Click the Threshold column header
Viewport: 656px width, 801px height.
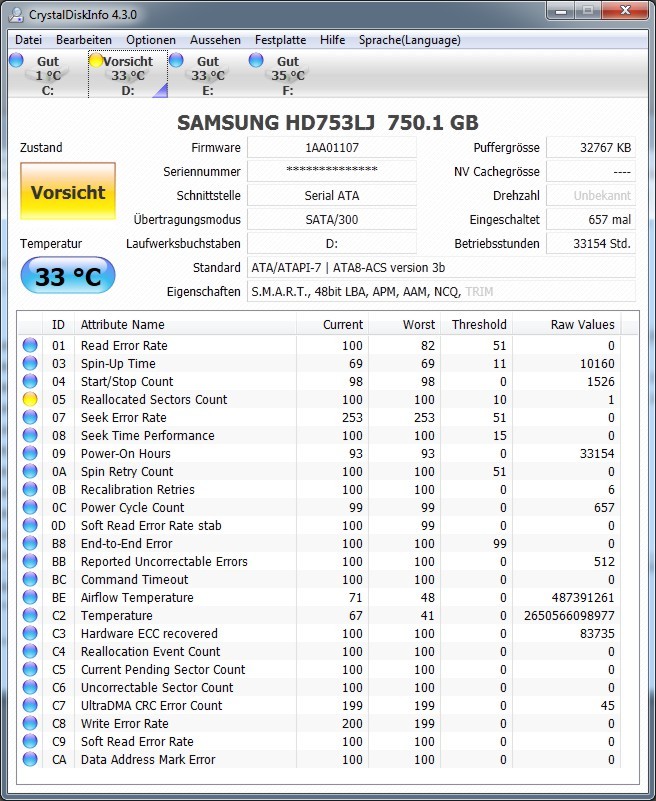click(x=477, y=324)
